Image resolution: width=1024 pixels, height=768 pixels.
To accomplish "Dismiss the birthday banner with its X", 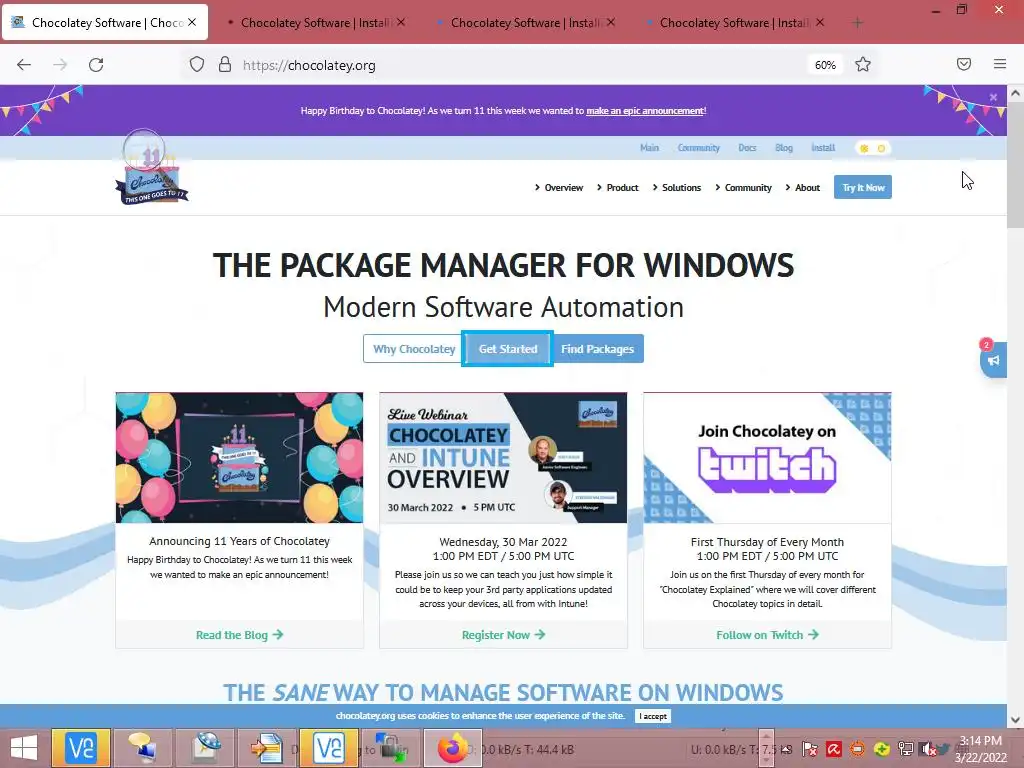I will click(993, 97).
